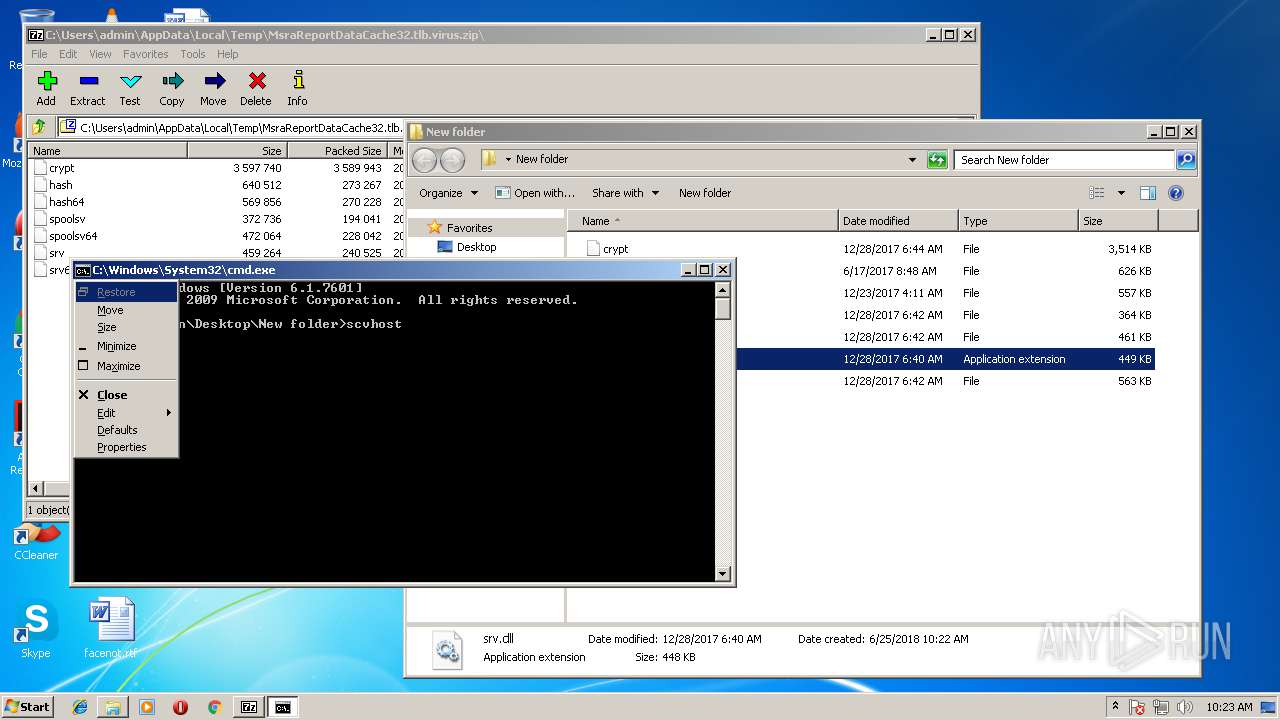The image size is (1280, 720).
Task: Click the Search New folder input field
Action: [1064, 160]
